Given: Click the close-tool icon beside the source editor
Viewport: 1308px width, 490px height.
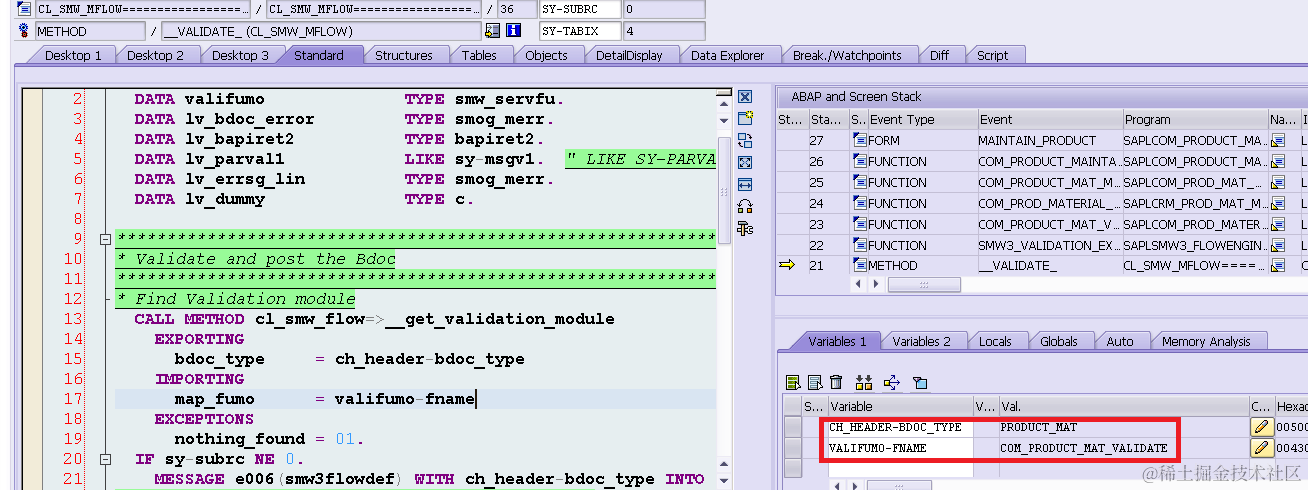Looking at the screenshot, I should (x=745, y=97).
